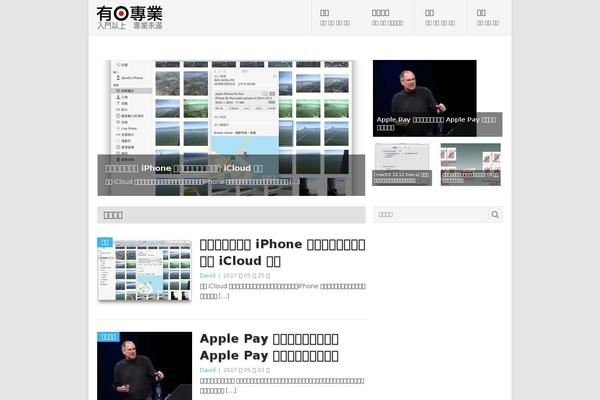Screen dimensions: 600x400
Task: Click the category tag on Apple Pay thumbnail
Action: [108, 337]
